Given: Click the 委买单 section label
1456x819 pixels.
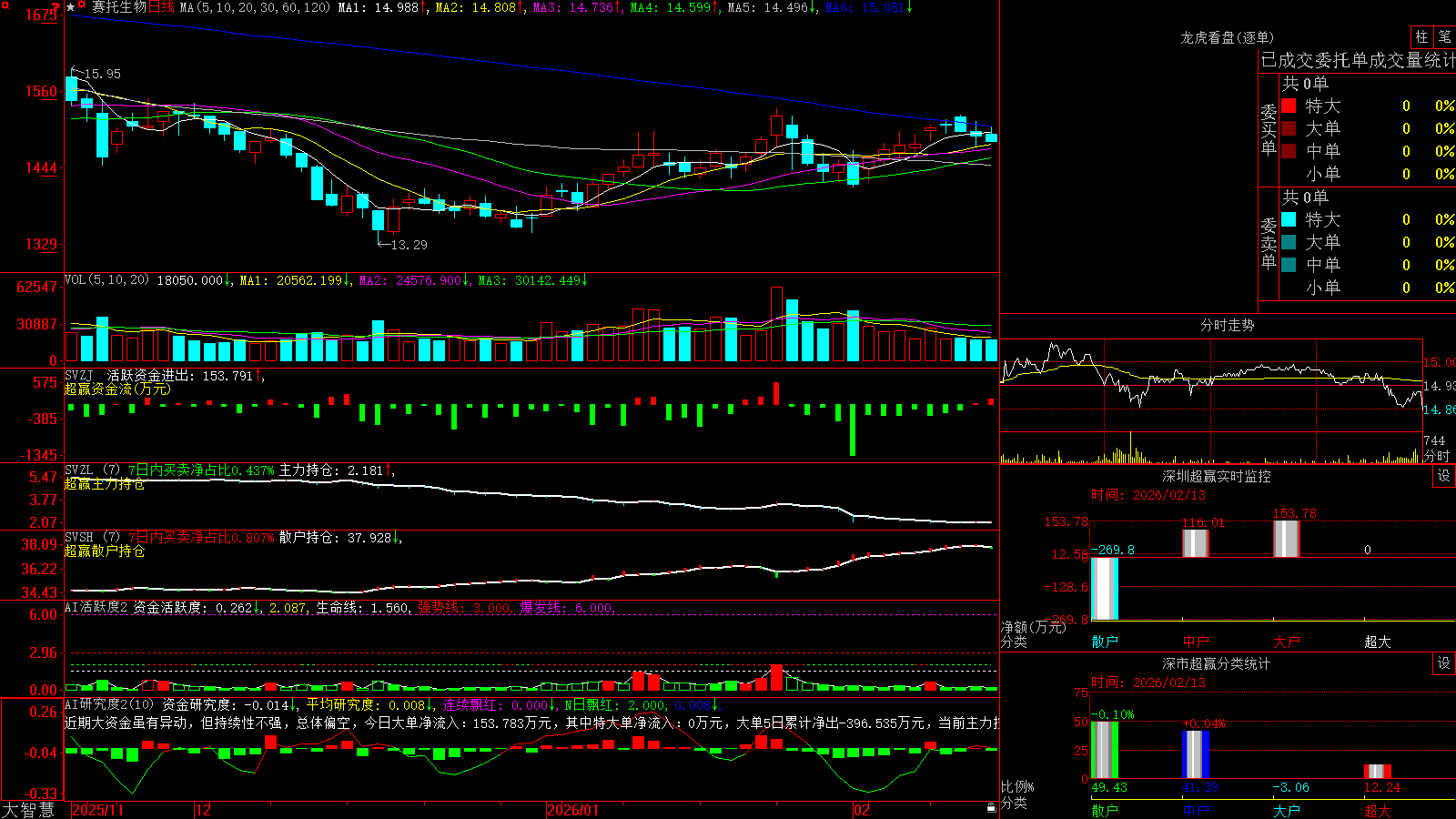Looking at the screenshot, I should point(1269,129).
